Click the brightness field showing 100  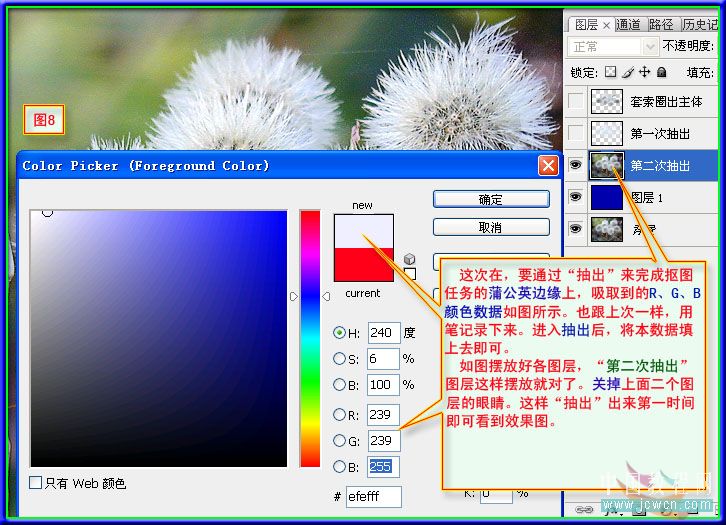click(383, 384)
